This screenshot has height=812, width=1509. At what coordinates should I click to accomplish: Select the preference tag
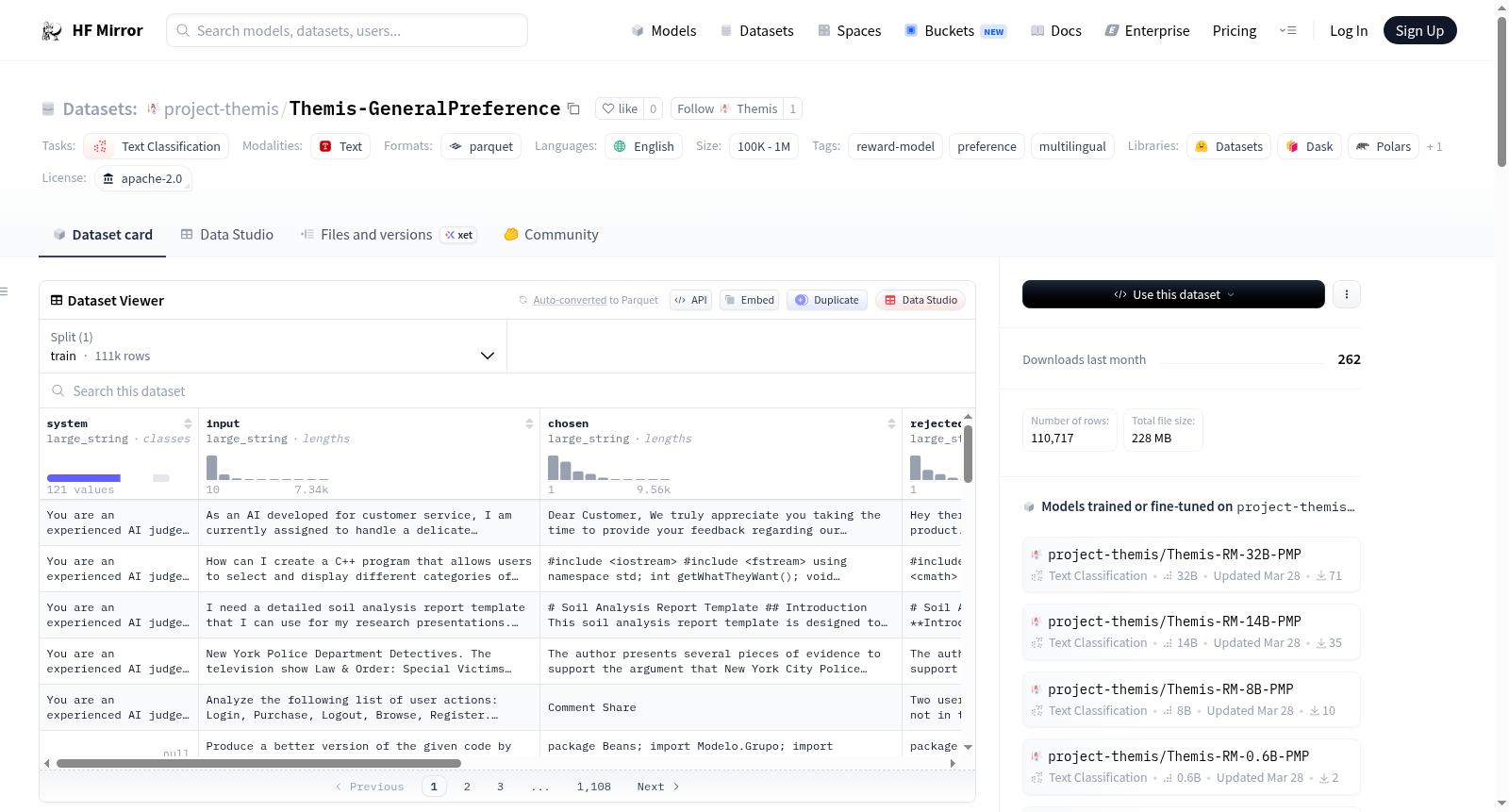coord(987,146)
